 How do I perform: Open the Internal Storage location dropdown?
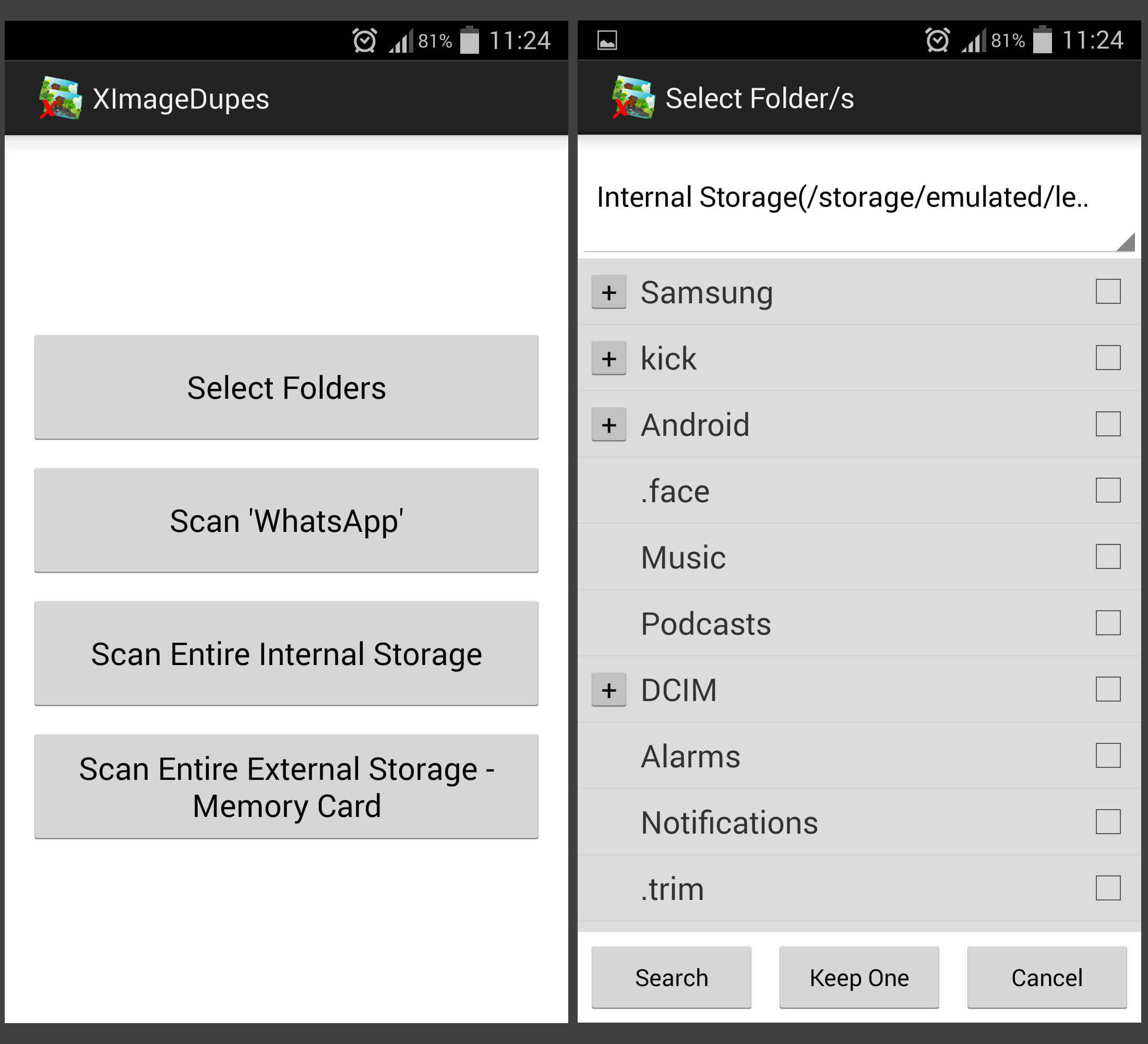(x=859, y=198)
